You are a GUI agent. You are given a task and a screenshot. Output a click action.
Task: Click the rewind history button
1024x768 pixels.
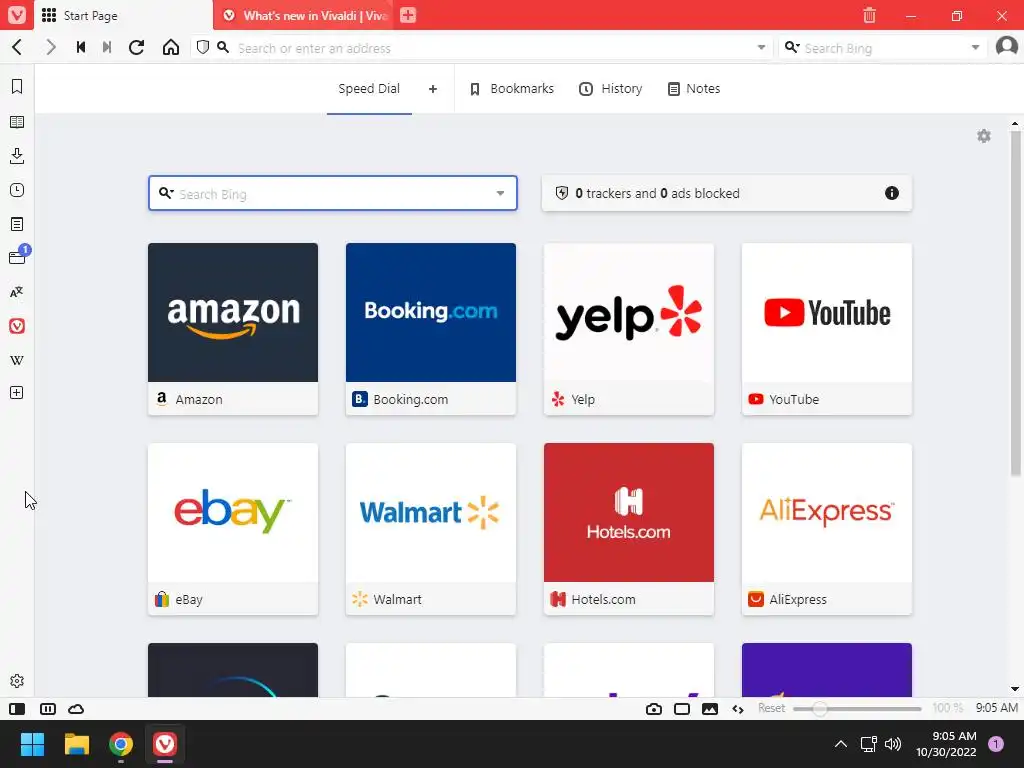81,48
